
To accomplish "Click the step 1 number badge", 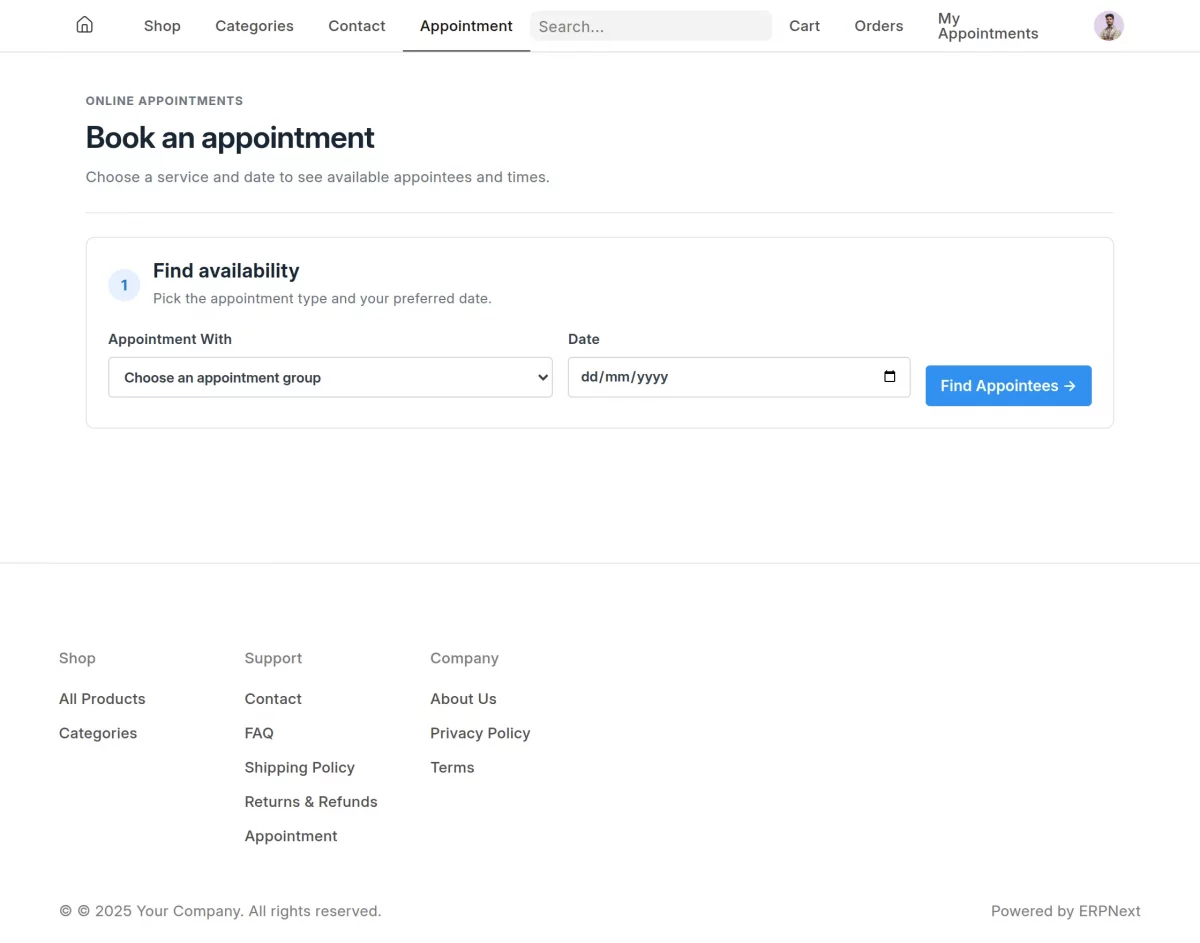I will 124,285.
